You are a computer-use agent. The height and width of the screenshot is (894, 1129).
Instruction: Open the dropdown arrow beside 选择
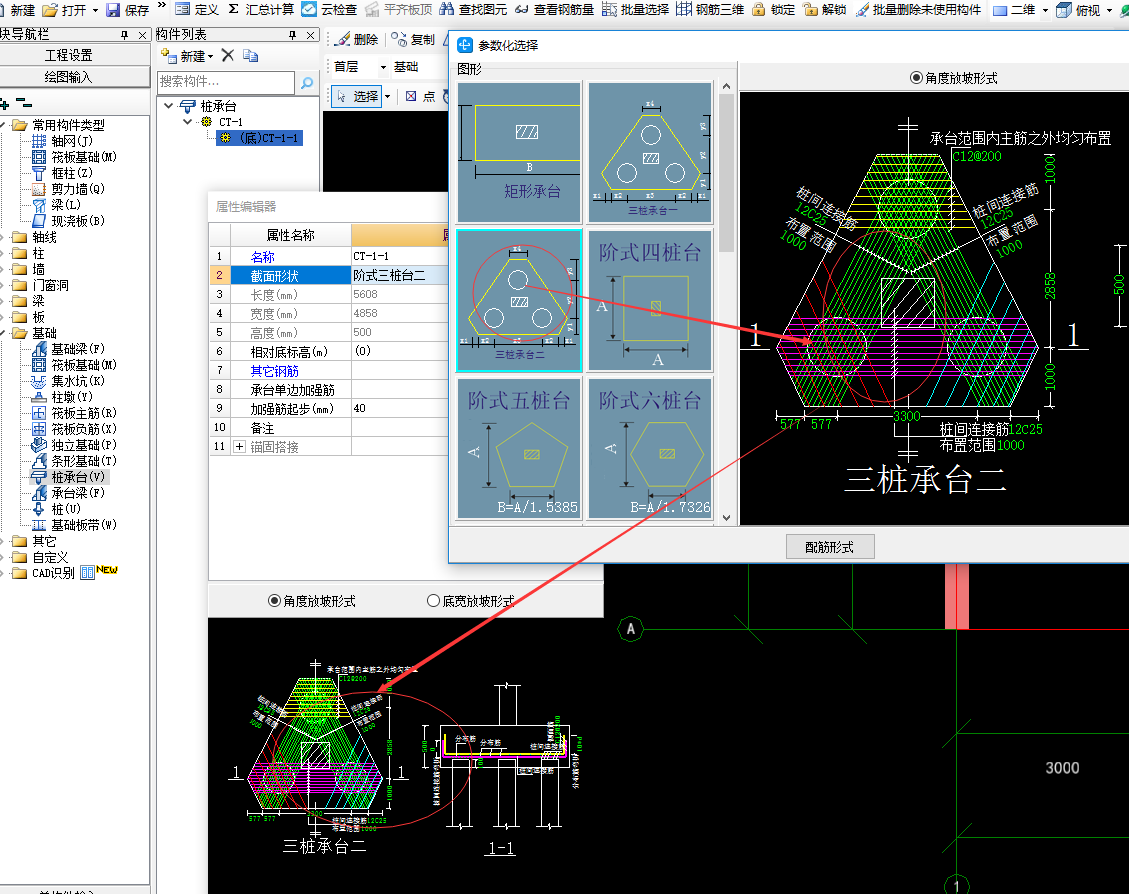387,96
